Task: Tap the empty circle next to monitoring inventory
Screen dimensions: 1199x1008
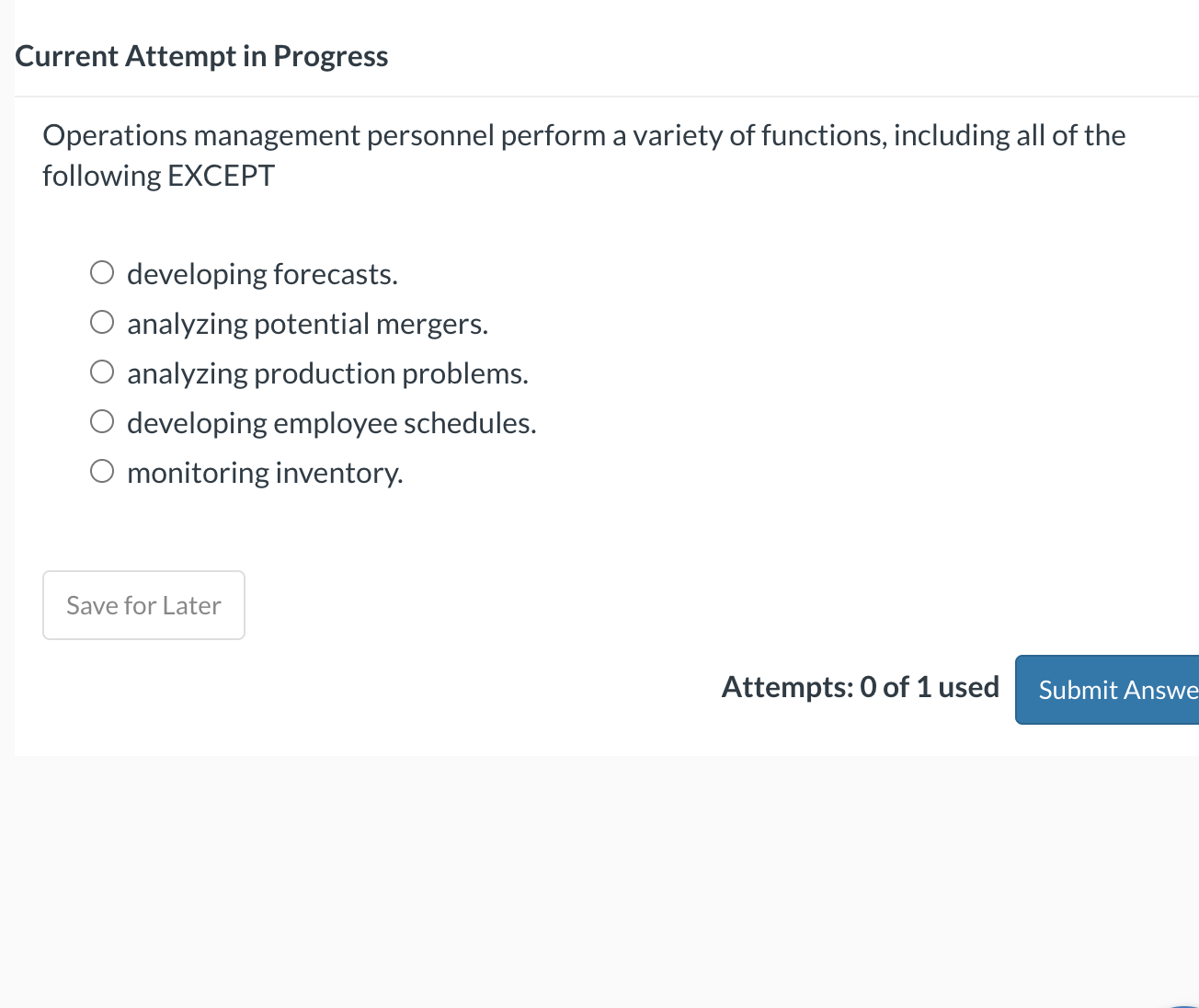Action: click(x=101, y=470)
